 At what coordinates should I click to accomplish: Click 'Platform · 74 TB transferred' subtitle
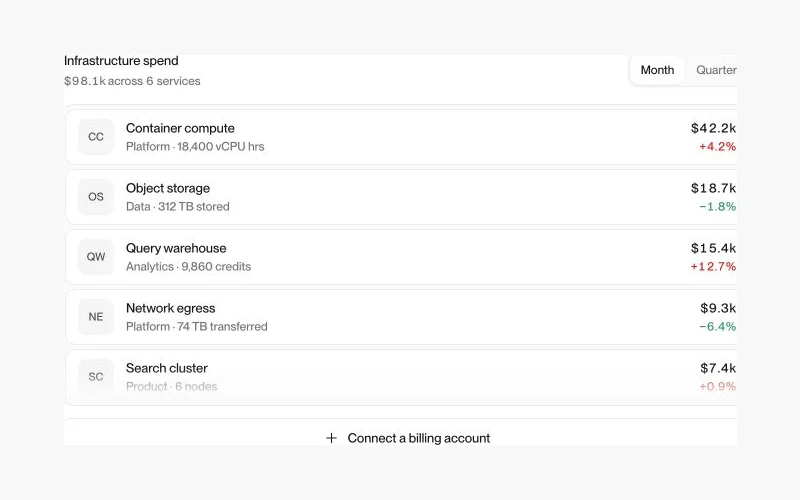pos(196,327)
